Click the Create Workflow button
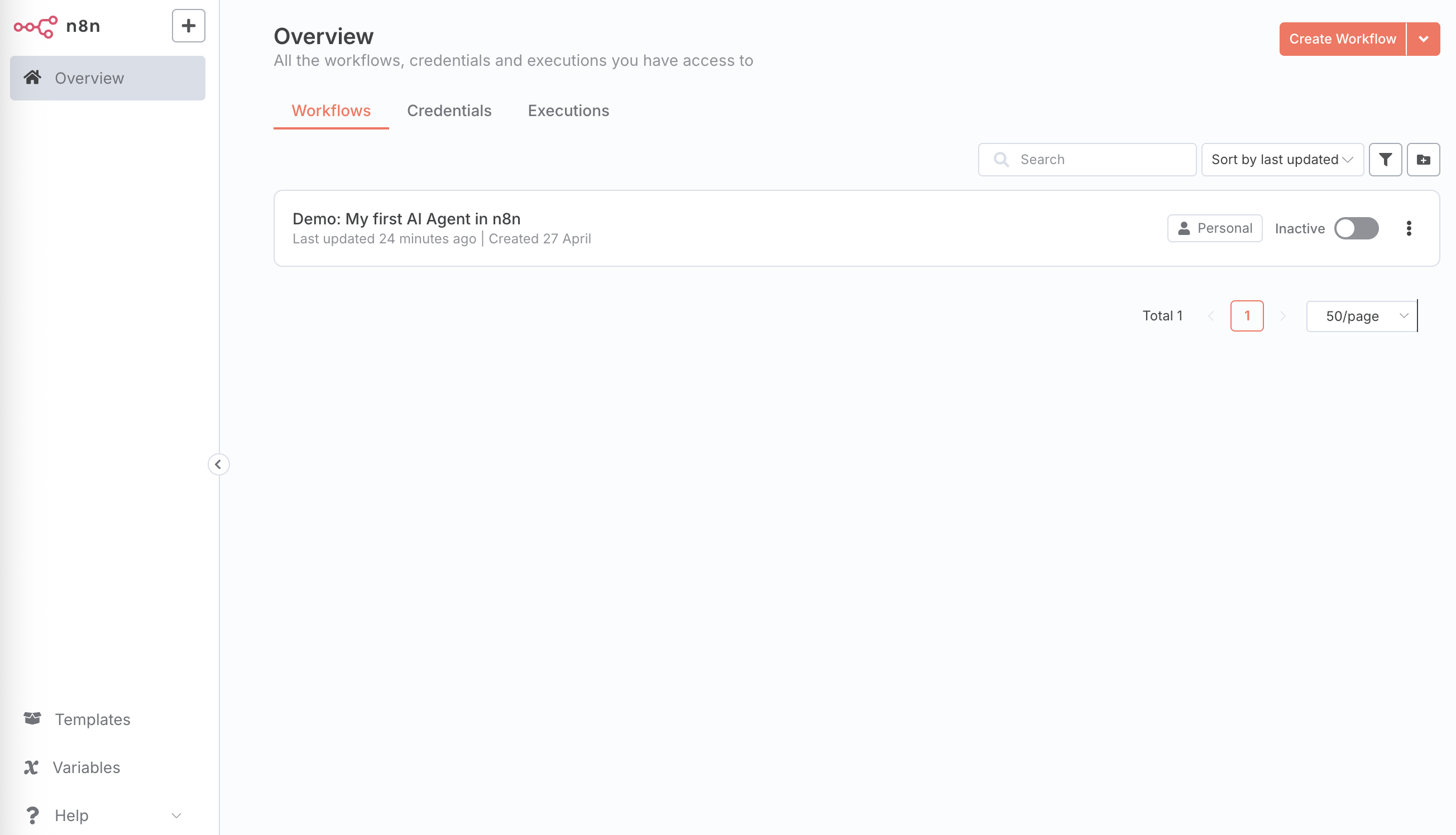 [x=1342, y=39]
